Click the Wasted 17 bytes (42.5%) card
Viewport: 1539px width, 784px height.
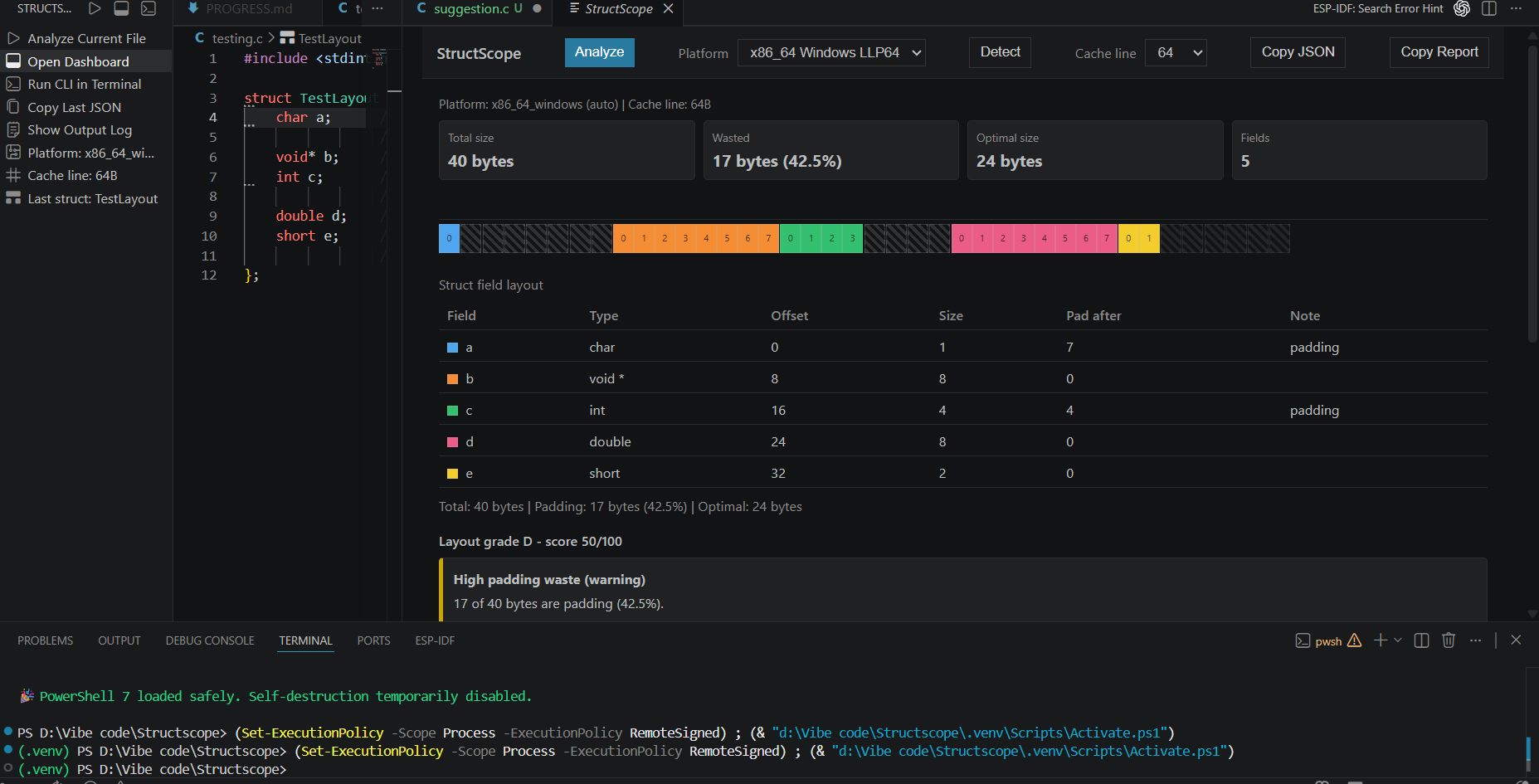(830, 150)
